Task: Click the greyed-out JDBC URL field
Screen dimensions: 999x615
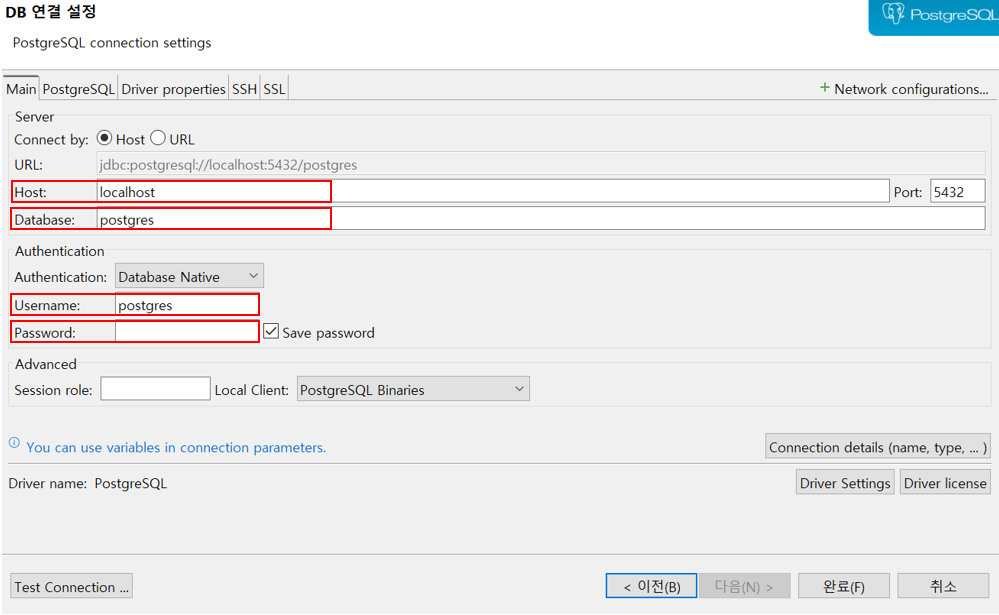Action: (542, 164)
